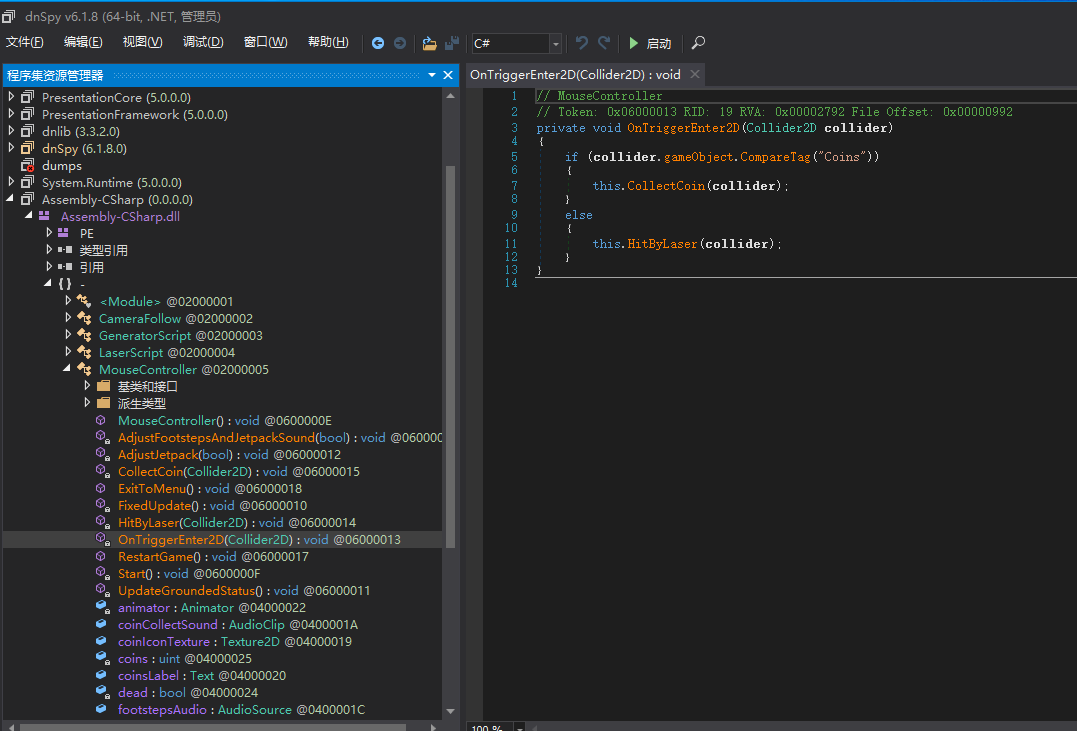Collapse the MouseController class node
The height and width of the screenshot is (731, 1077).
[x=68, y=369]
